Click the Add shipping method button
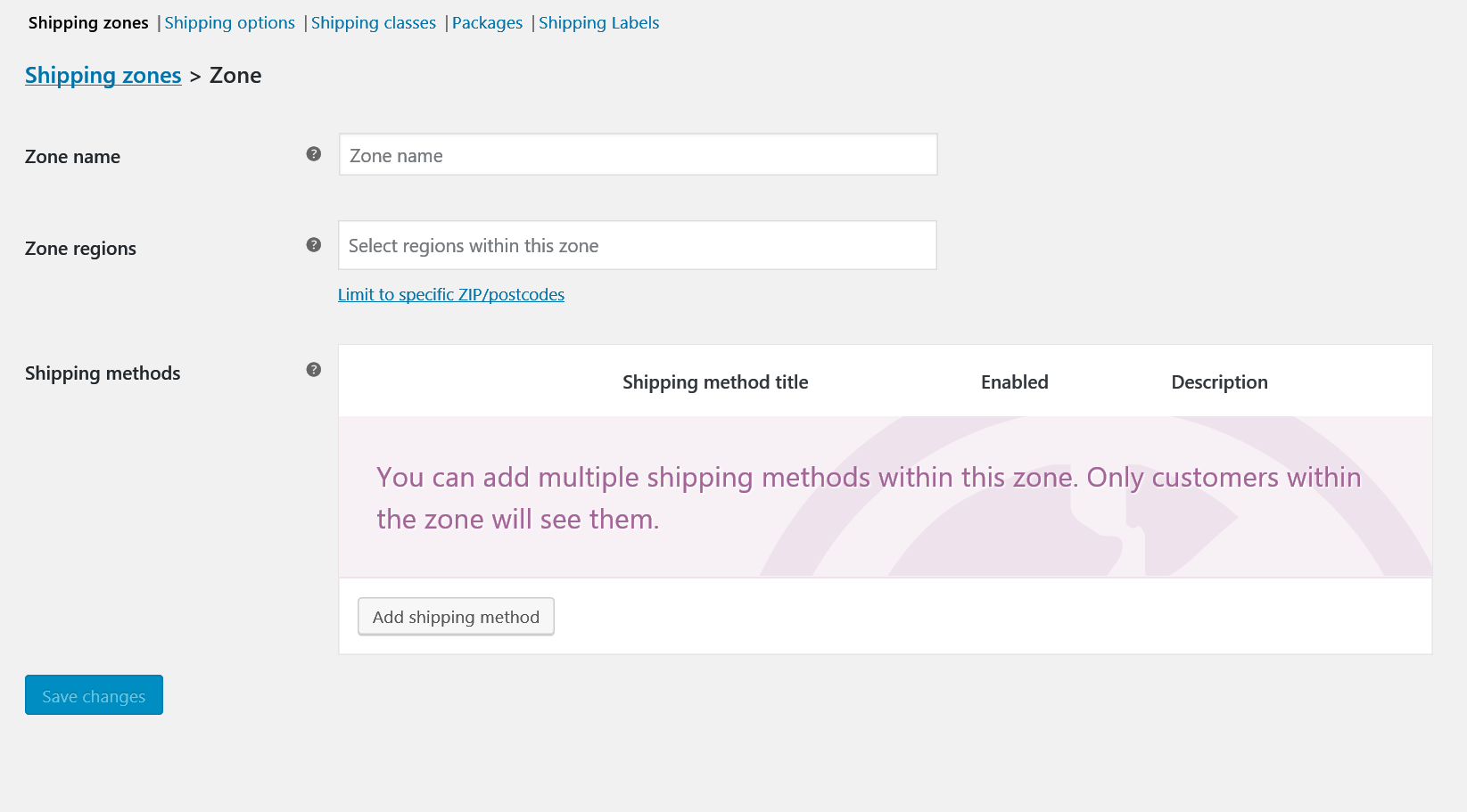Viewport: 1467px width, 812px height. coord(456,617)
